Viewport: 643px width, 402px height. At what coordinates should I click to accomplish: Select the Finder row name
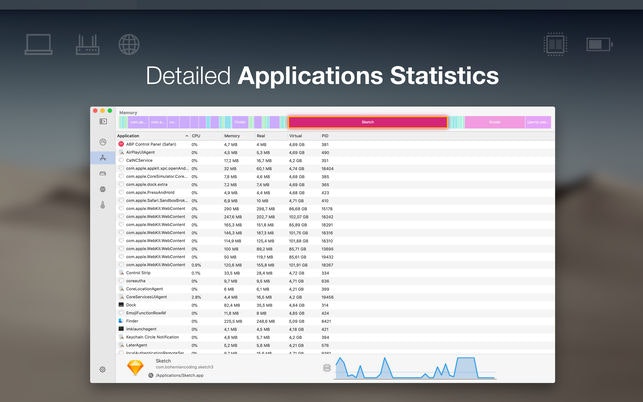[132, 321]
